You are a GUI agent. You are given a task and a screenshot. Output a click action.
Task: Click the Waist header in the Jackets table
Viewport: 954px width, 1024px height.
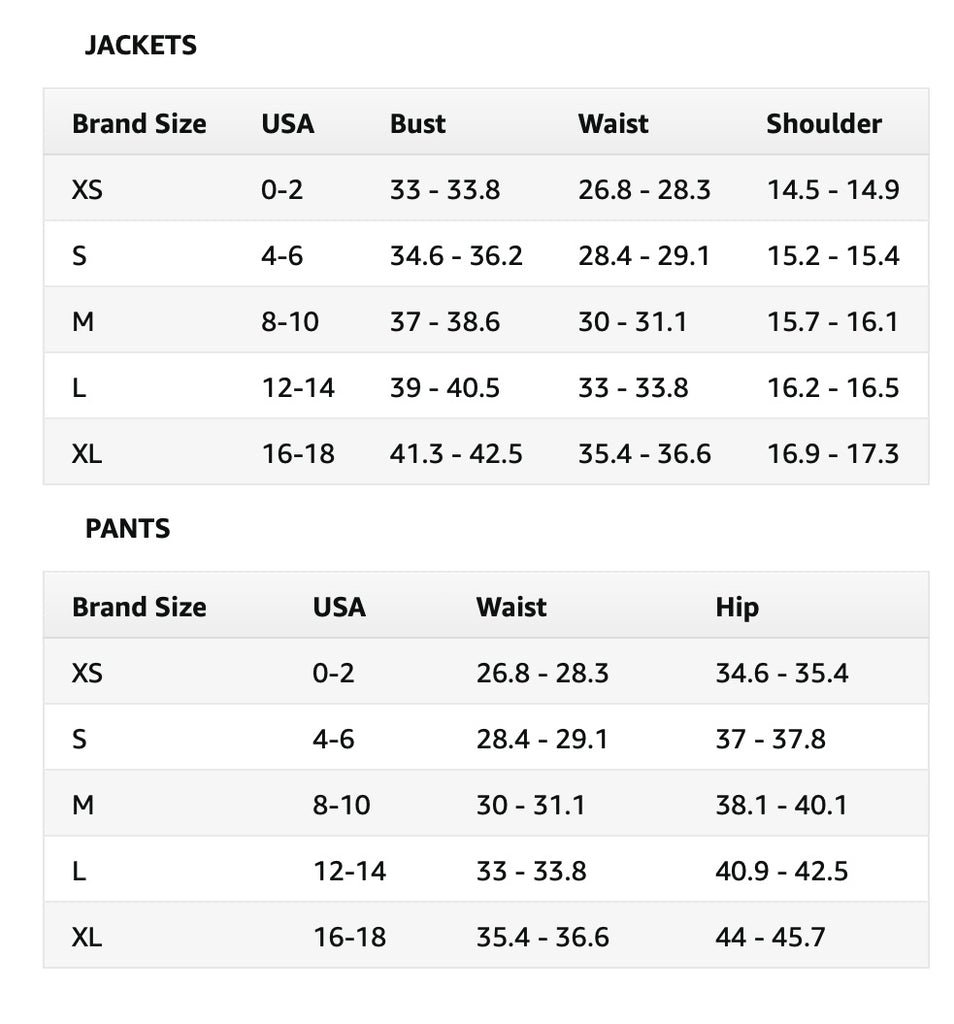coord(613,123)
